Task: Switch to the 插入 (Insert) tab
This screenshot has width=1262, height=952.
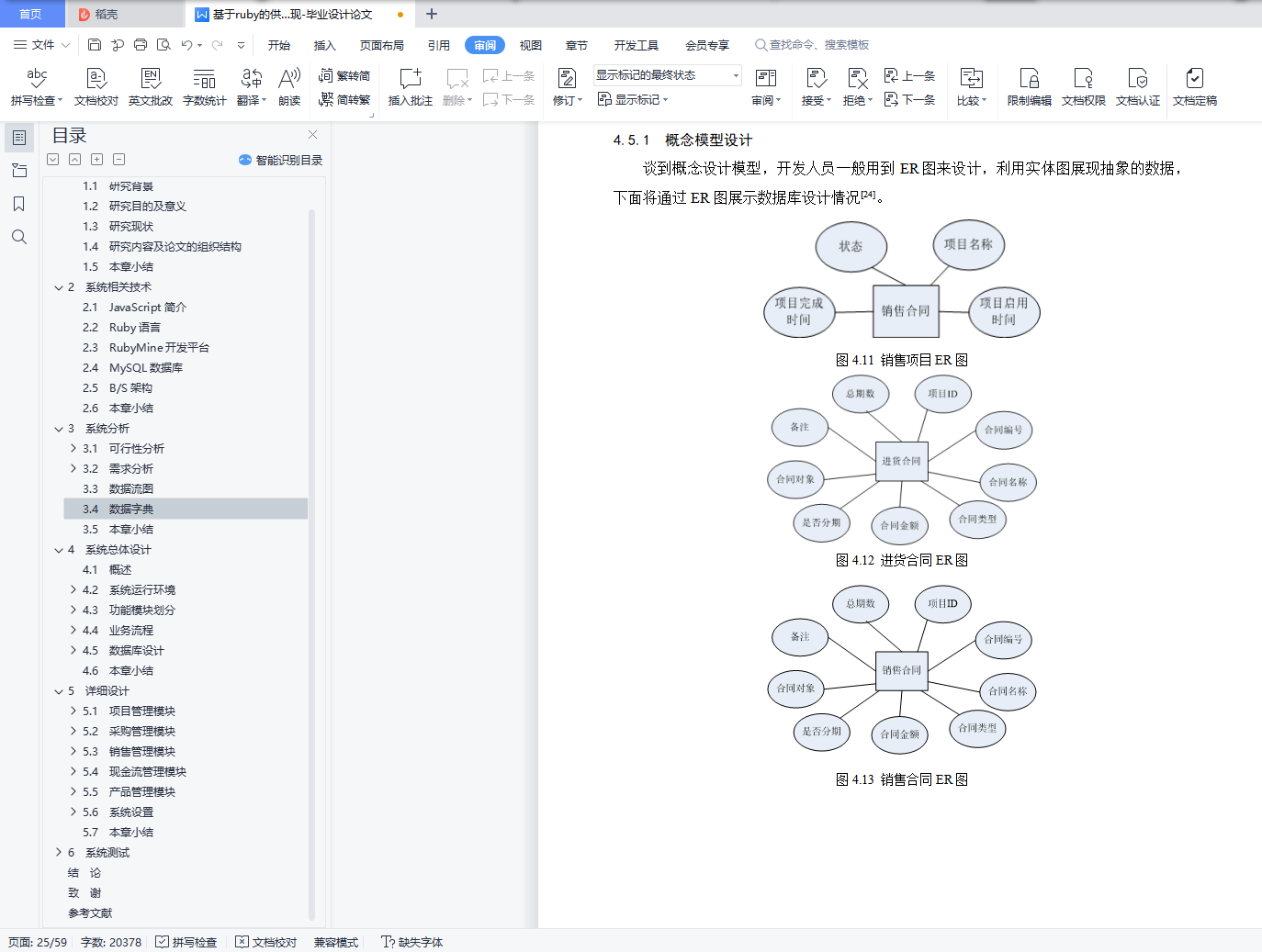Action: (x=325, y=45)
